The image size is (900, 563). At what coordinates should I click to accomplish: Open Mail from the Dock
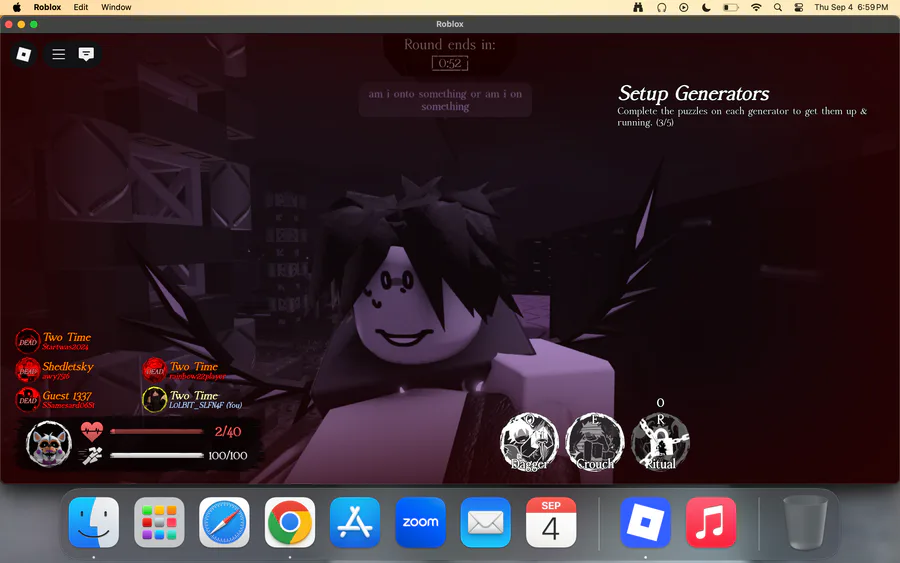pos(486,522)
